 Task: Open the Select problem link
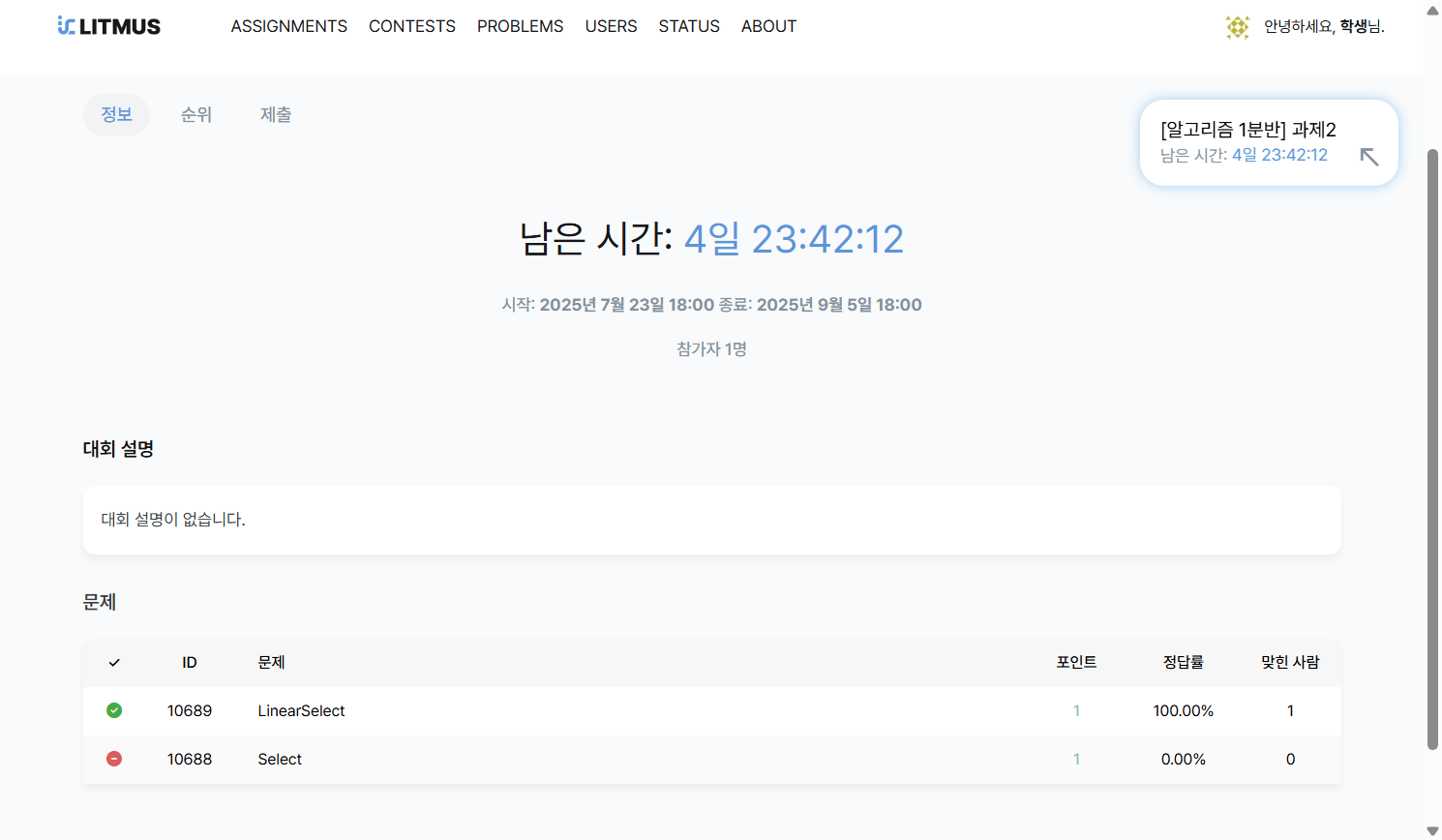(280, 759)
